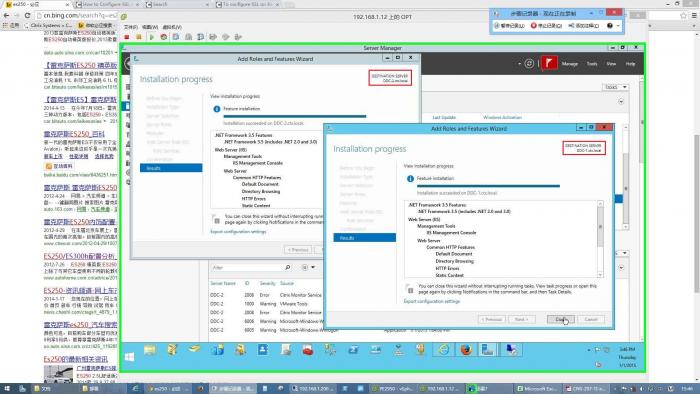Click the green play button in VM console toolbar
Image resolution: width=700 pixels, height=394 pixels.
pyautogui.click(x=151, y=37)
